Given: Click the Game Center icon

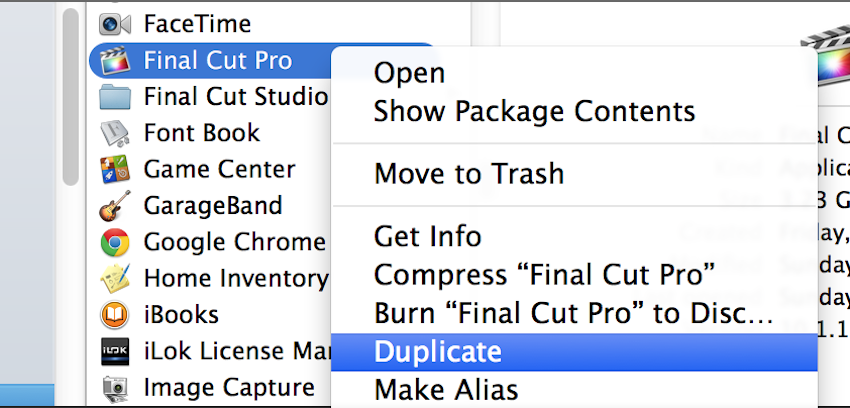Looking at the screenshot, I should coord(116,169).
